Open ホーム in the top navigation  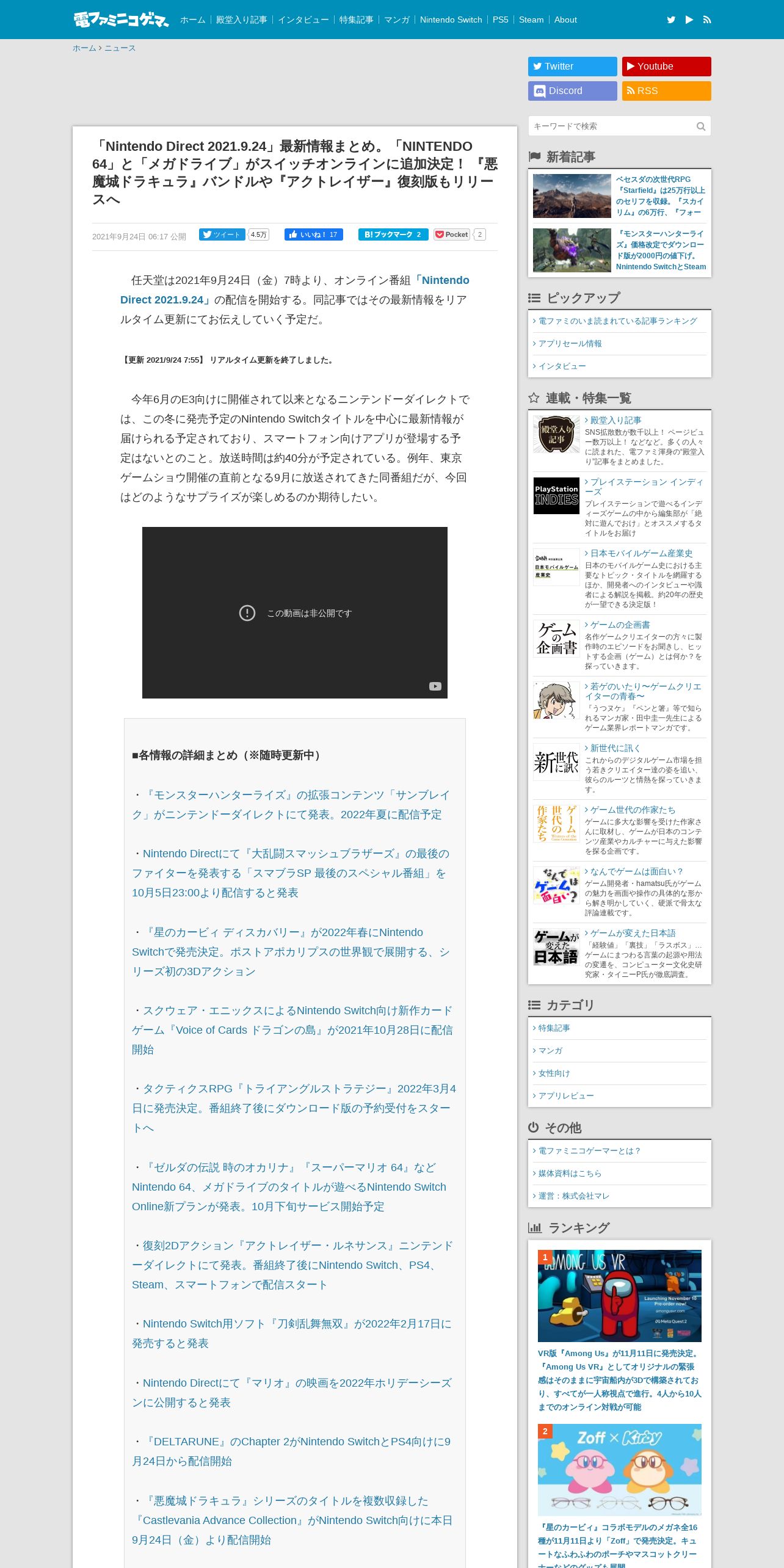click(192, 20)
